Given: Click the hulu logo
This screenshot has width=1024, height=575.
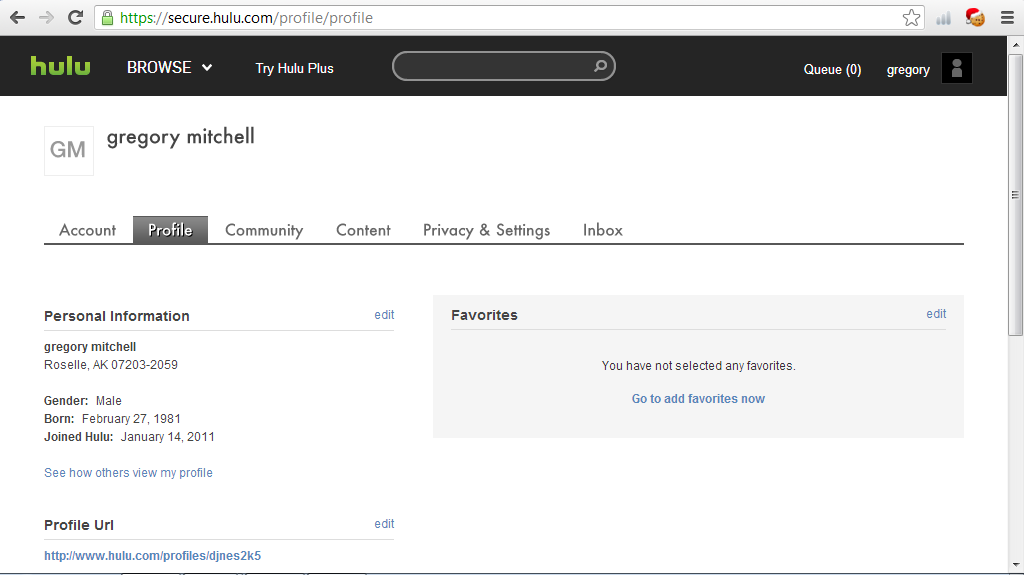Looking at the screenshot, I should 61,66.
